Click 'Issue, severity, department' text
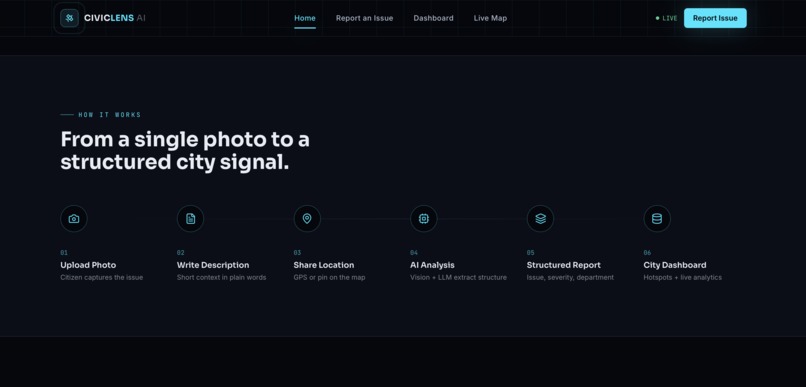This screenshot has width=806, height=387. click(x=570, y=278)
